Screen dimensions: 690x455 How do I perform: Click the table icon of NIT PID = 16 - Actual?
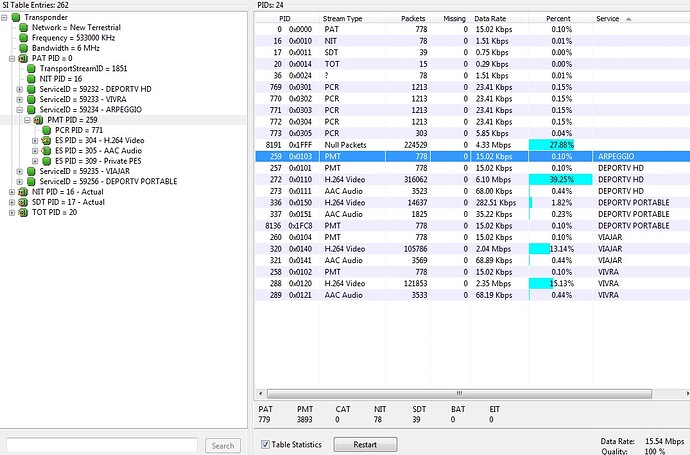pyautogui.click(x=23, y=192)
